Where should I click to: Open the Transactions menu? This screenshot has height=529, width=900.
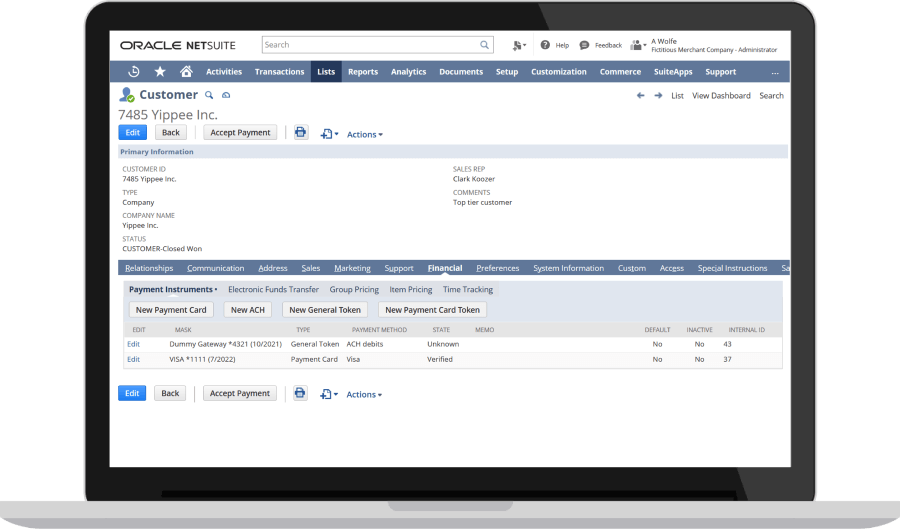click(280, 72)
